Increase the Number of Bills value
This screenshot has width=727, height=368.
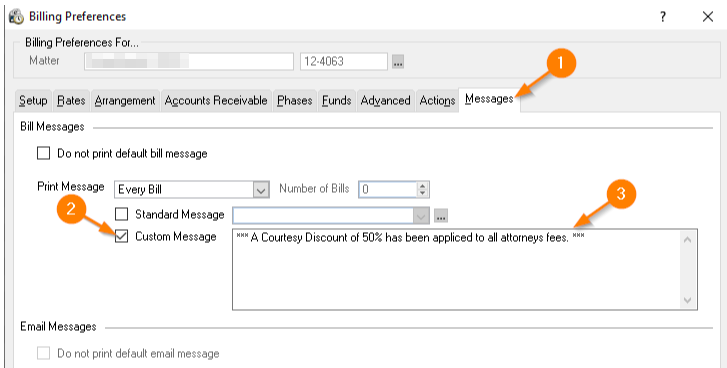click(422, 185)
